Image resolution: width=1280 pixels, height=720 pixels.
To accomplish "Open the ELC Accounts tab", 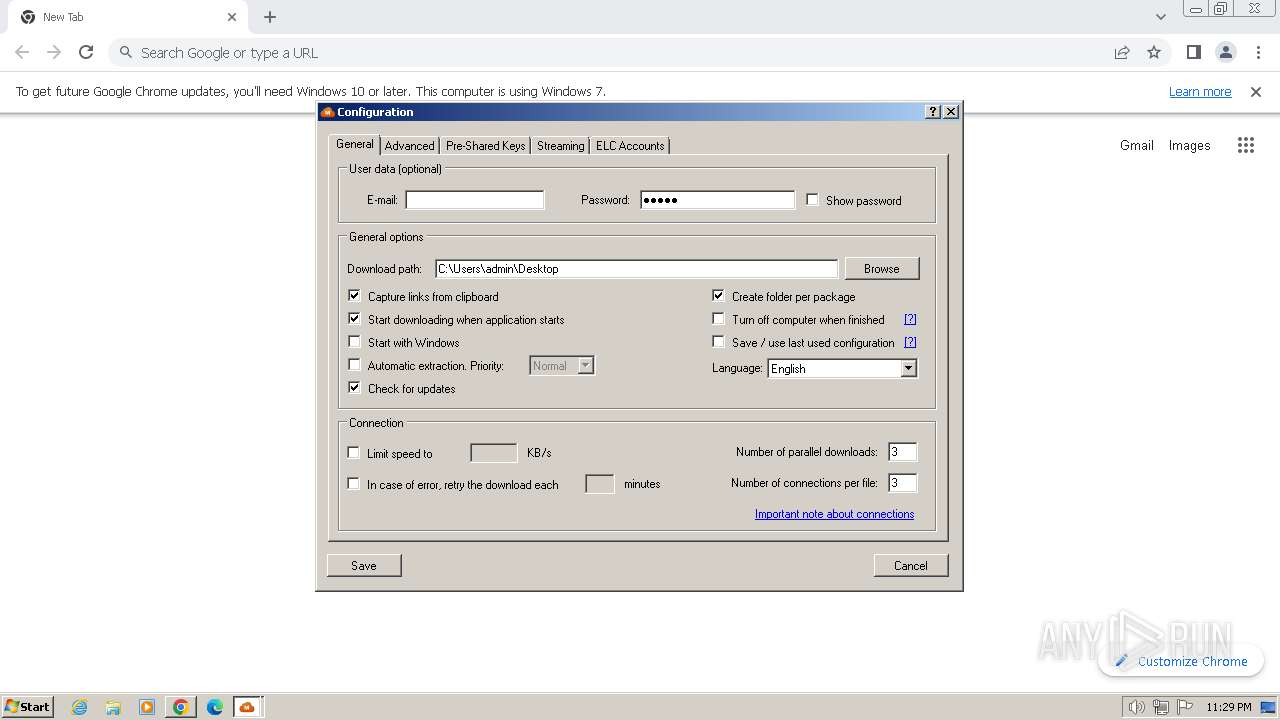I will pyautogui.click(x=630, y=146).
